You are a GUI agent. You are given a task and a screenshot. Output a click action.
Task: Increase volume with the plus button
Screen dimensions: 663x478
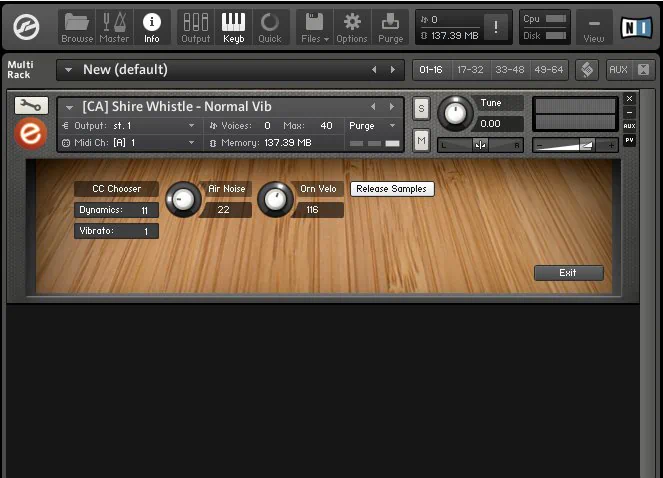[611, 146]
